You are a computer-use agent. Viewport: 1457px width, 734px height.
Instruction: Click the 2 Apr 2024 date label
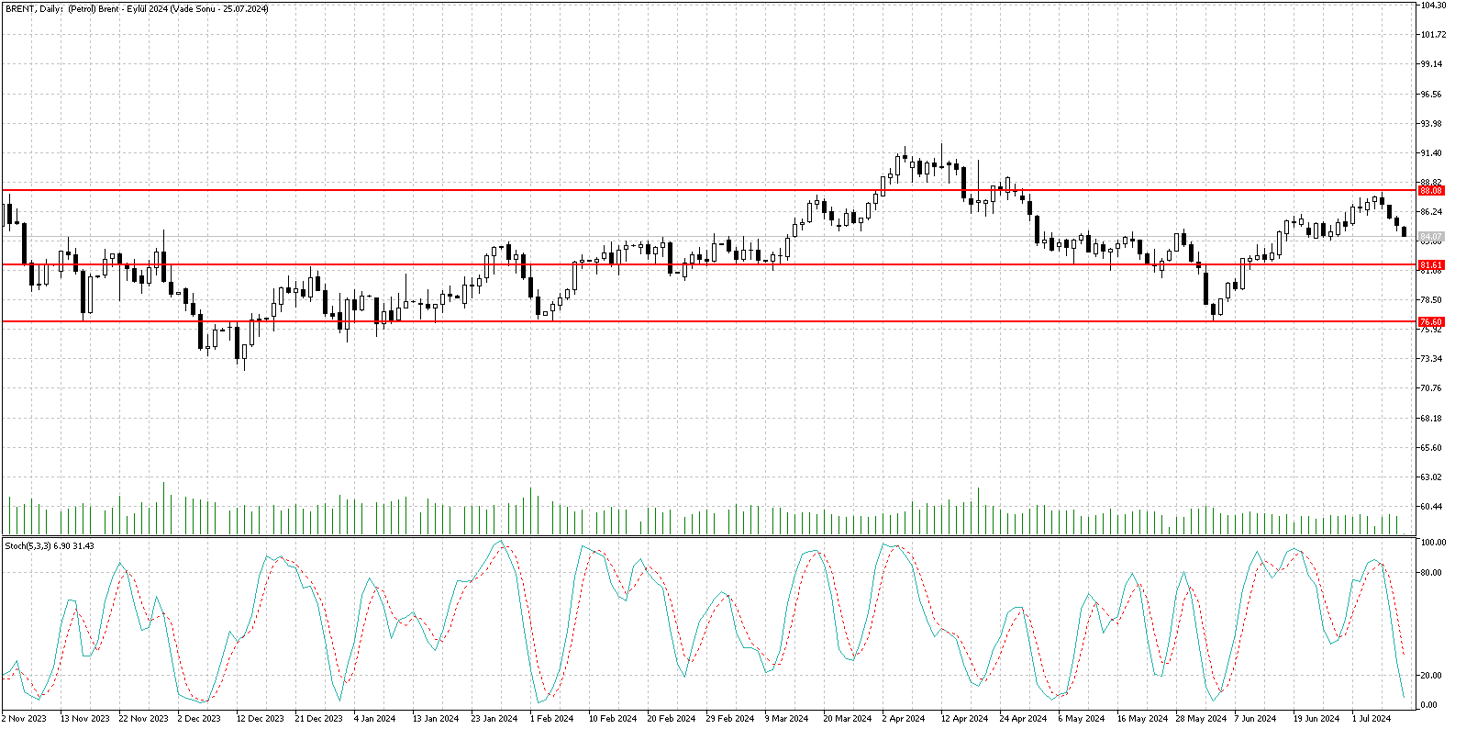point(904,718)
